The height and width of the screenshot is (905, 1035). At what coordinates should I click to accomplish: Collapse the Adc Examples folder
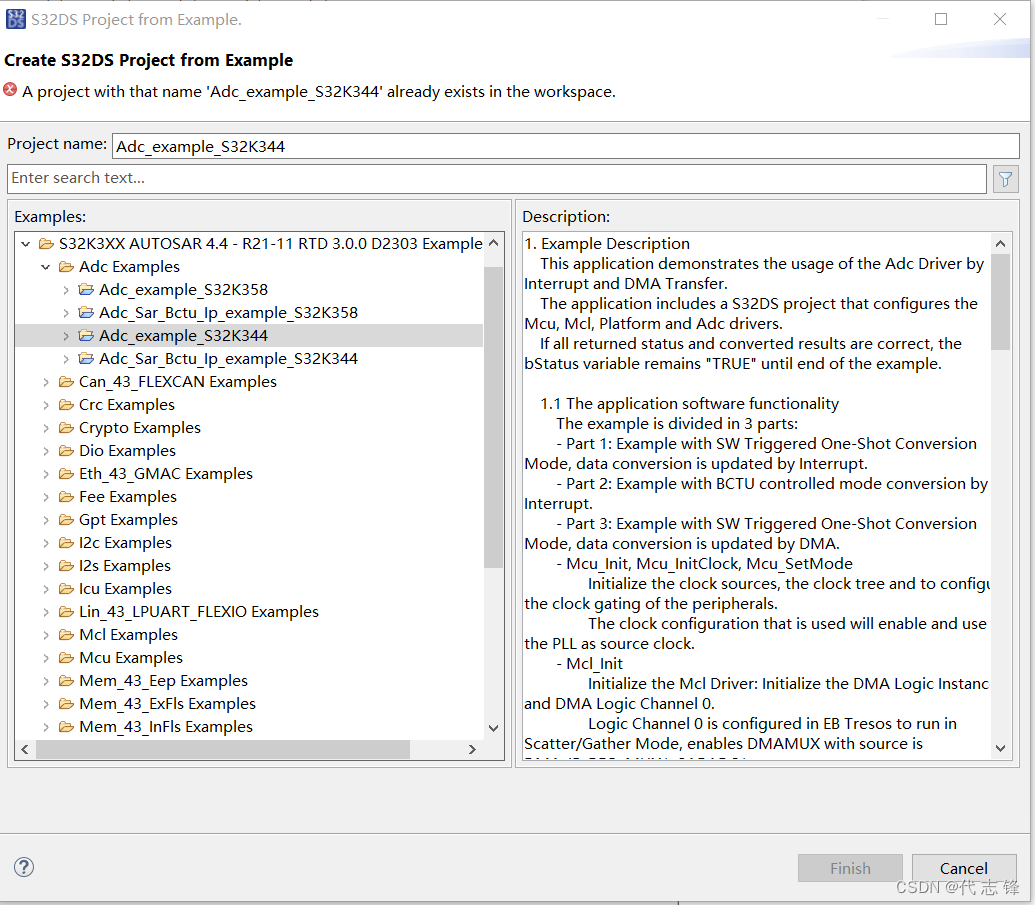coord(46,267)
